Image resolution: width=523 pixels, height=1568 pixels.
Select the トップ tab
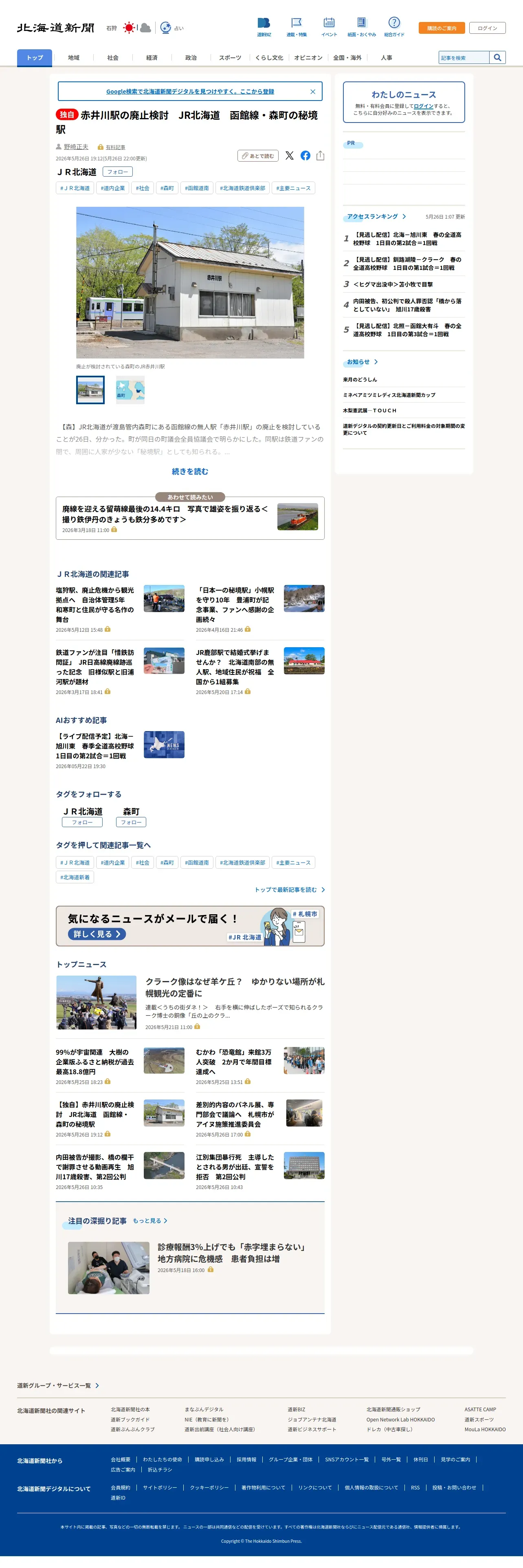tap(35, 58)
